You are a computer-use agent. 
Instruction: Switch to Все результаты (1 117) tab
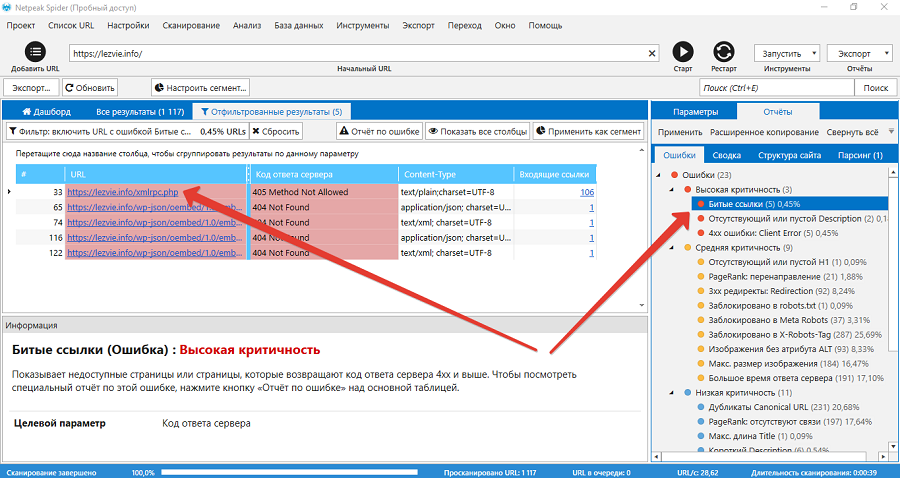140,111
